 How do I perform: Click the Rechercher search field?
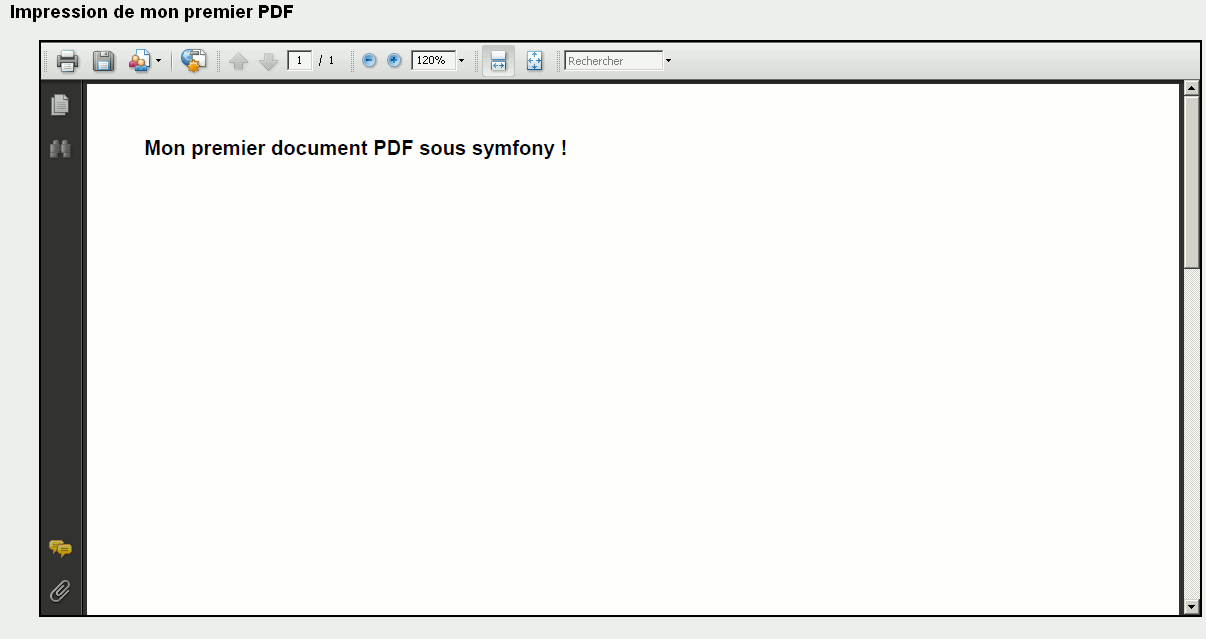point(613,61)
